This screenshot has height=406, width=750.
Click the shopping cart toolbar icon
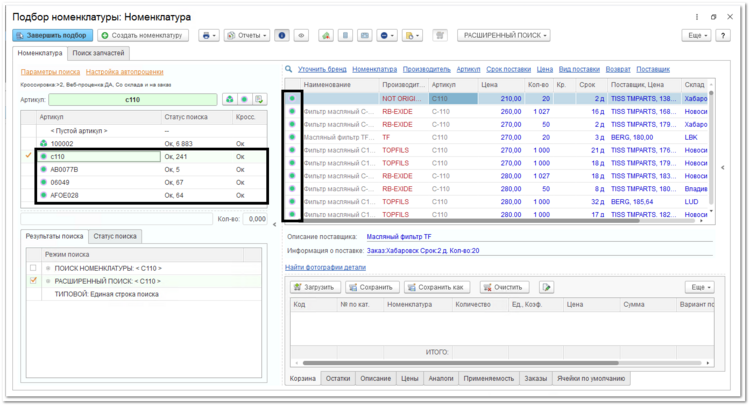[440, 35]
